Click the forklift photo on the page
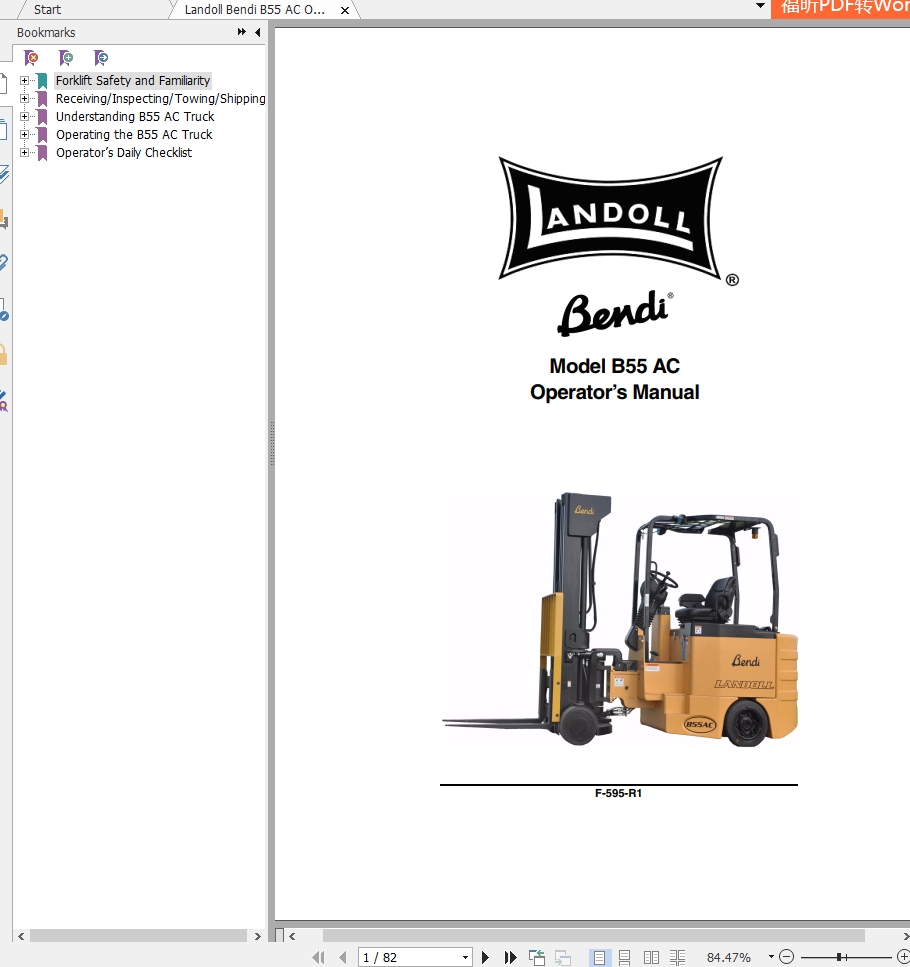 point(620,620)
